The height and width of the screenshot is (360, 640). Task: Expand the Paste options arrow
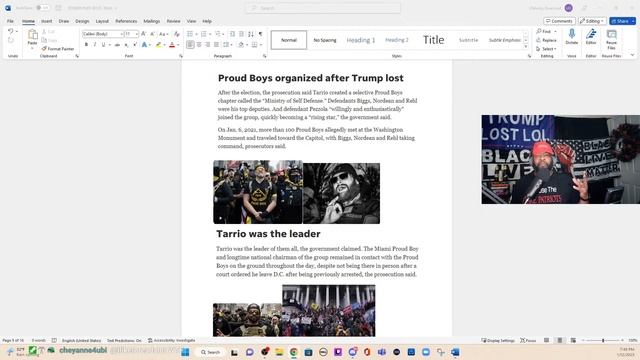coord(33,48)
